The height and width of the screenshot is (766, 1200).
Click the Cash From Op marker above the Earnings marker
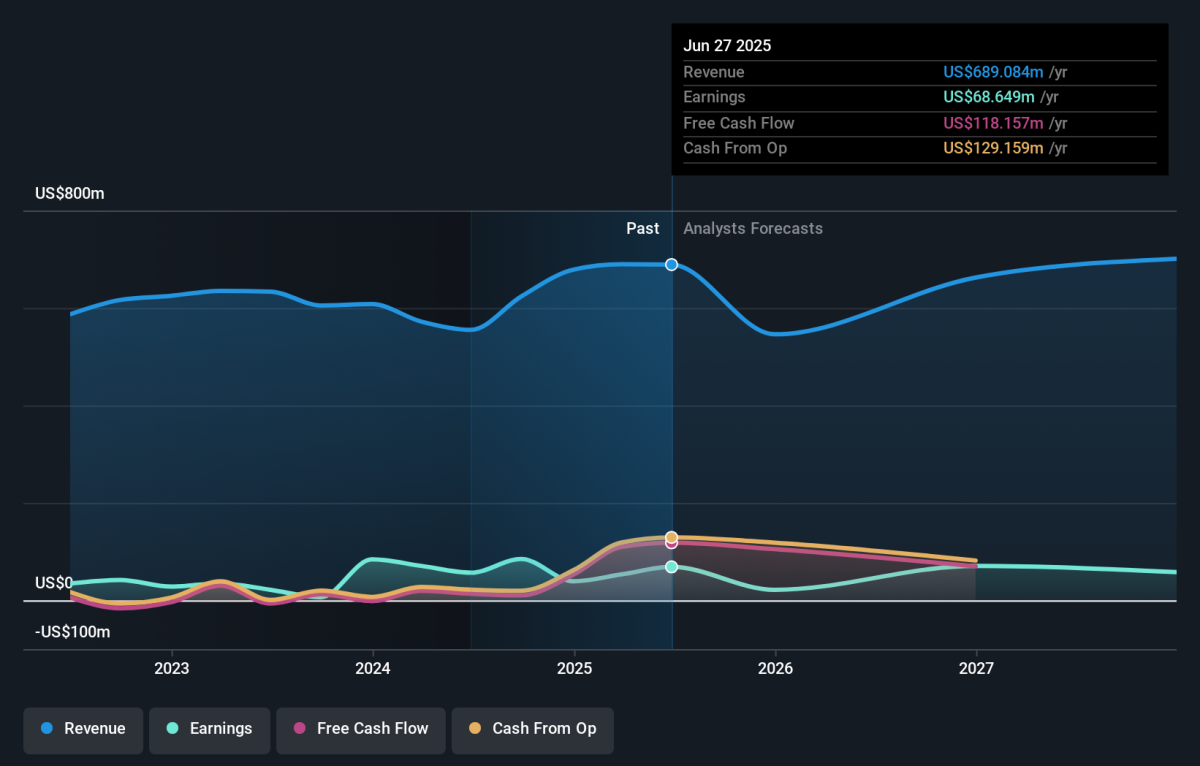(671, 536)
